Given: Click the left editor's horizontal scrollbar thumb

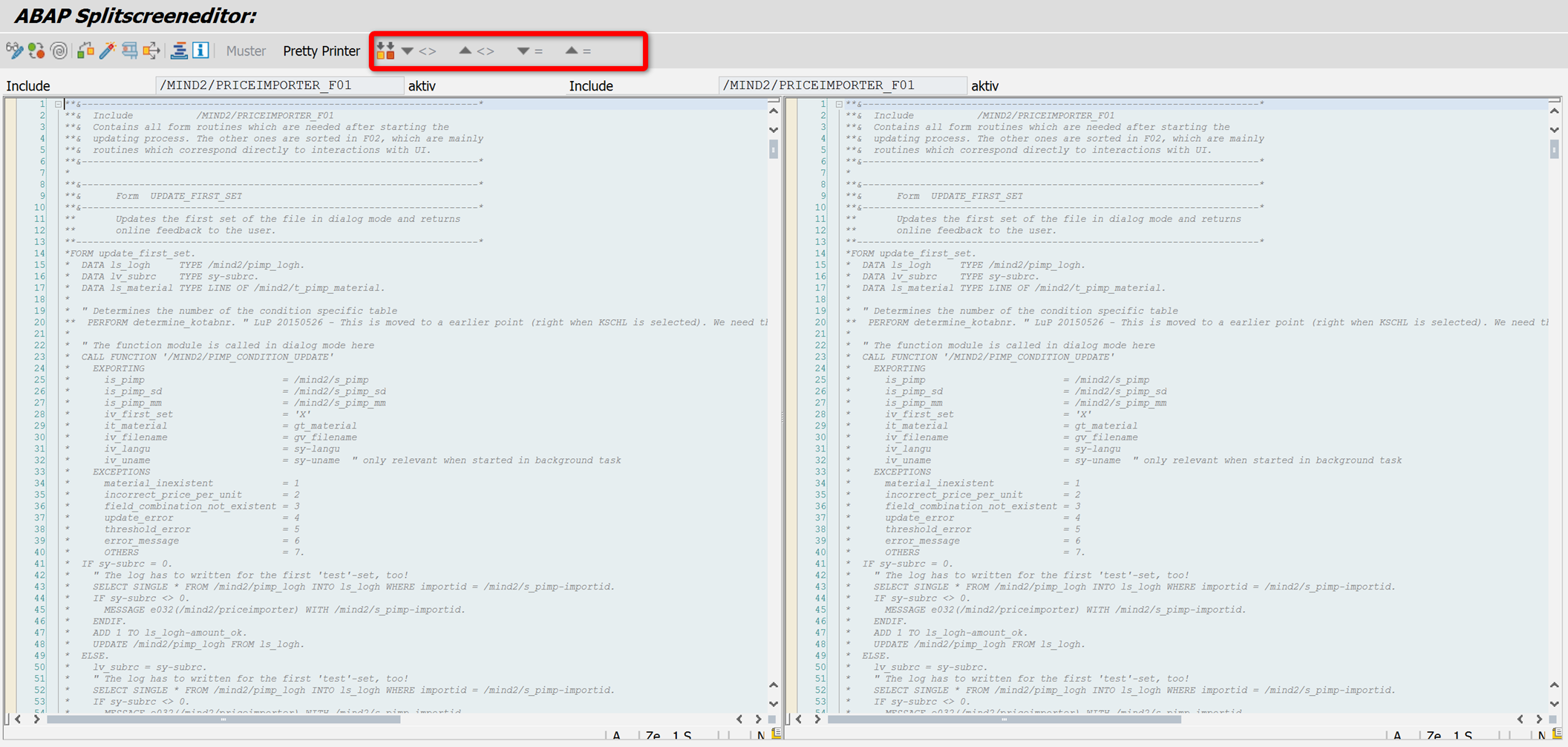Looking at the screenshot, I should pyautogui.click(x=223, y=719).
